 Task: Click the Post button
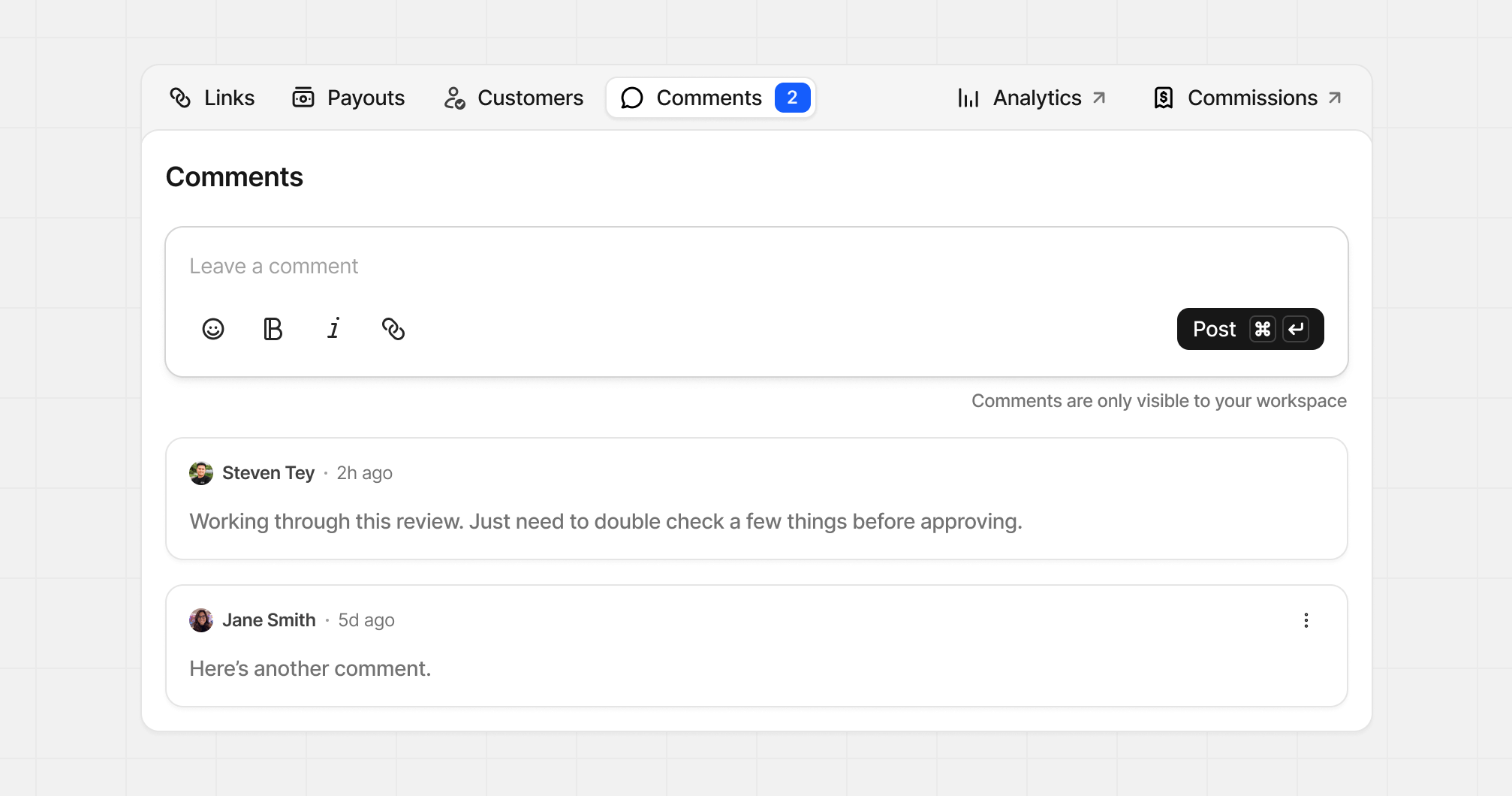click(1251, 329)
